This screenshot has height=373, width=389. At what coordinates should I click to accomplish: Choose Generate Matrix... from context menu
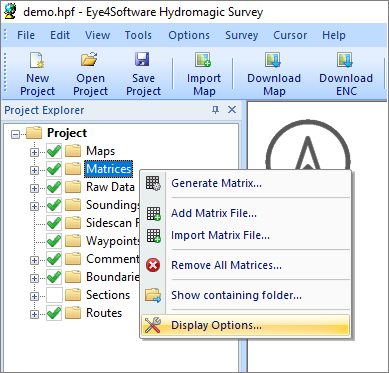tap(245, 183)
